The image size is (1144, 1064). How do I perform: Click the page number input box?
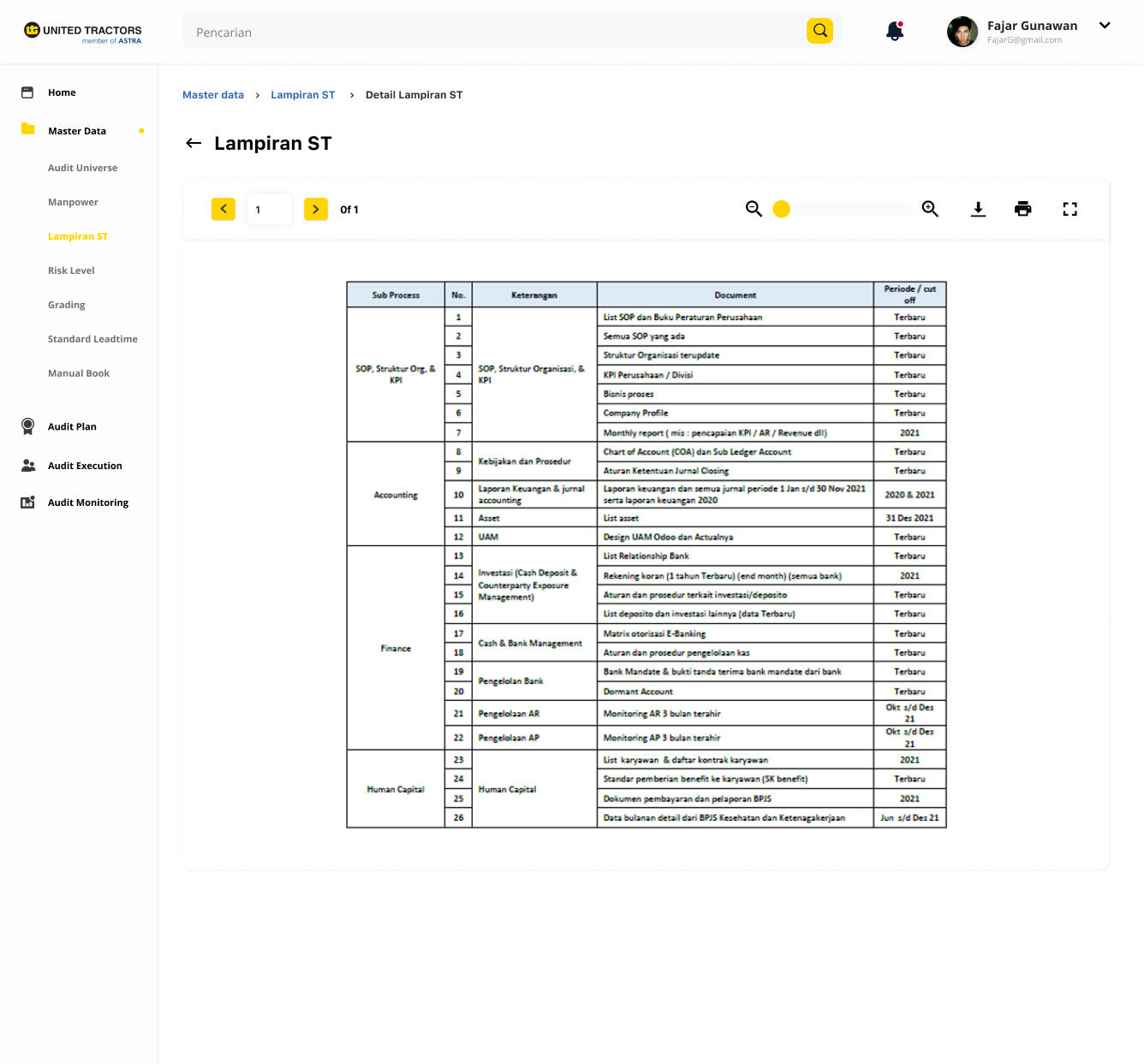tap(269, 209)
